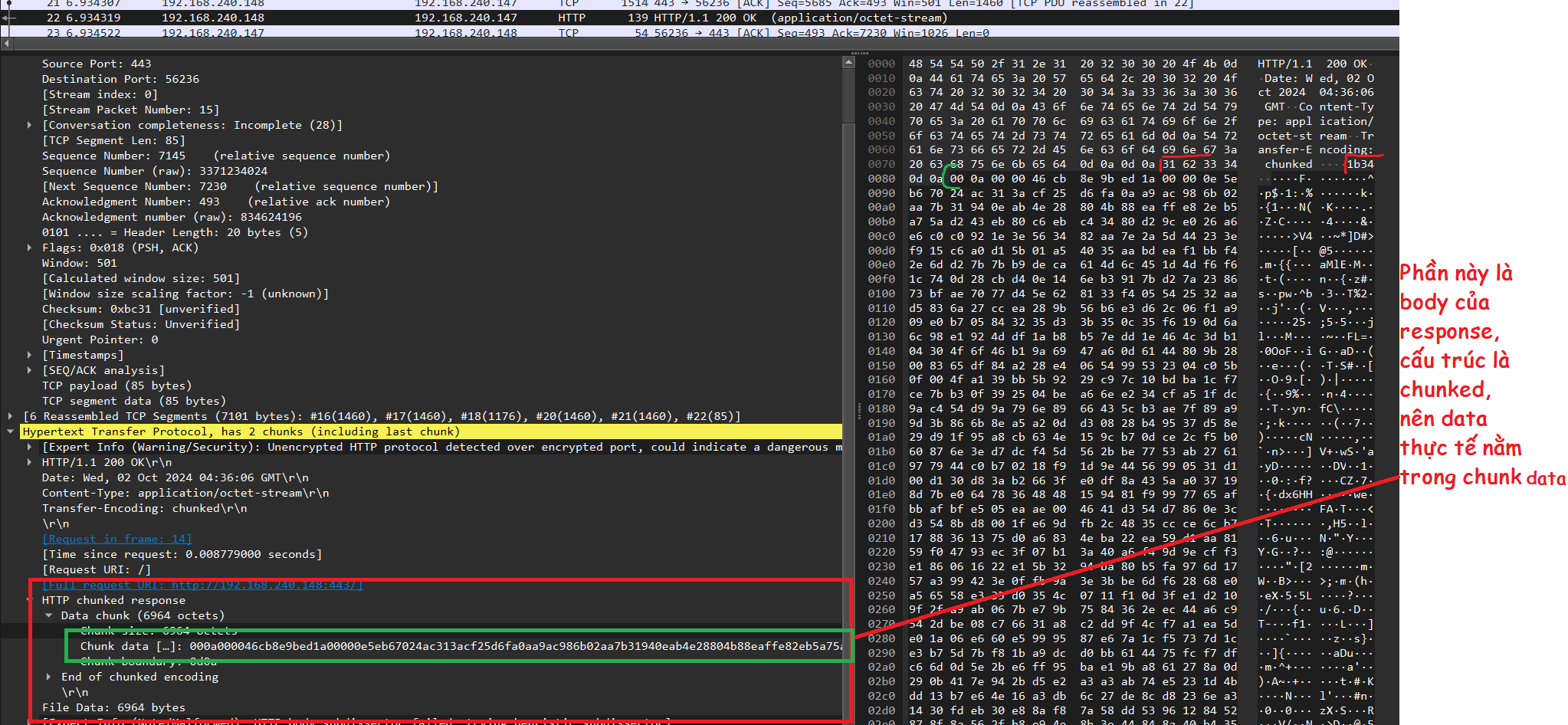Image resolution: width=1568 pixels, height=725 pixels.
Task: Select the [Calculated window size: 501] line
Action: pos(141,278)
